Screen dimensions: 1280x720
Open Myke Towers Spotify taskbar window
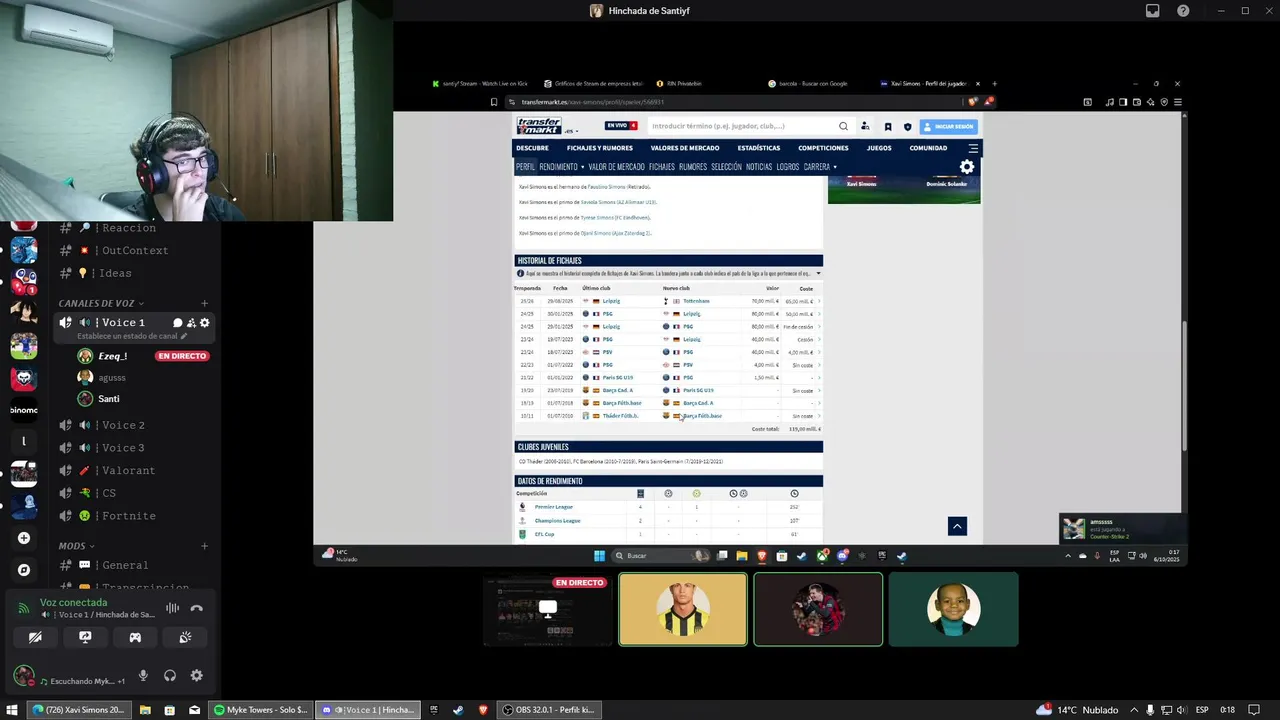click(262, 710)
